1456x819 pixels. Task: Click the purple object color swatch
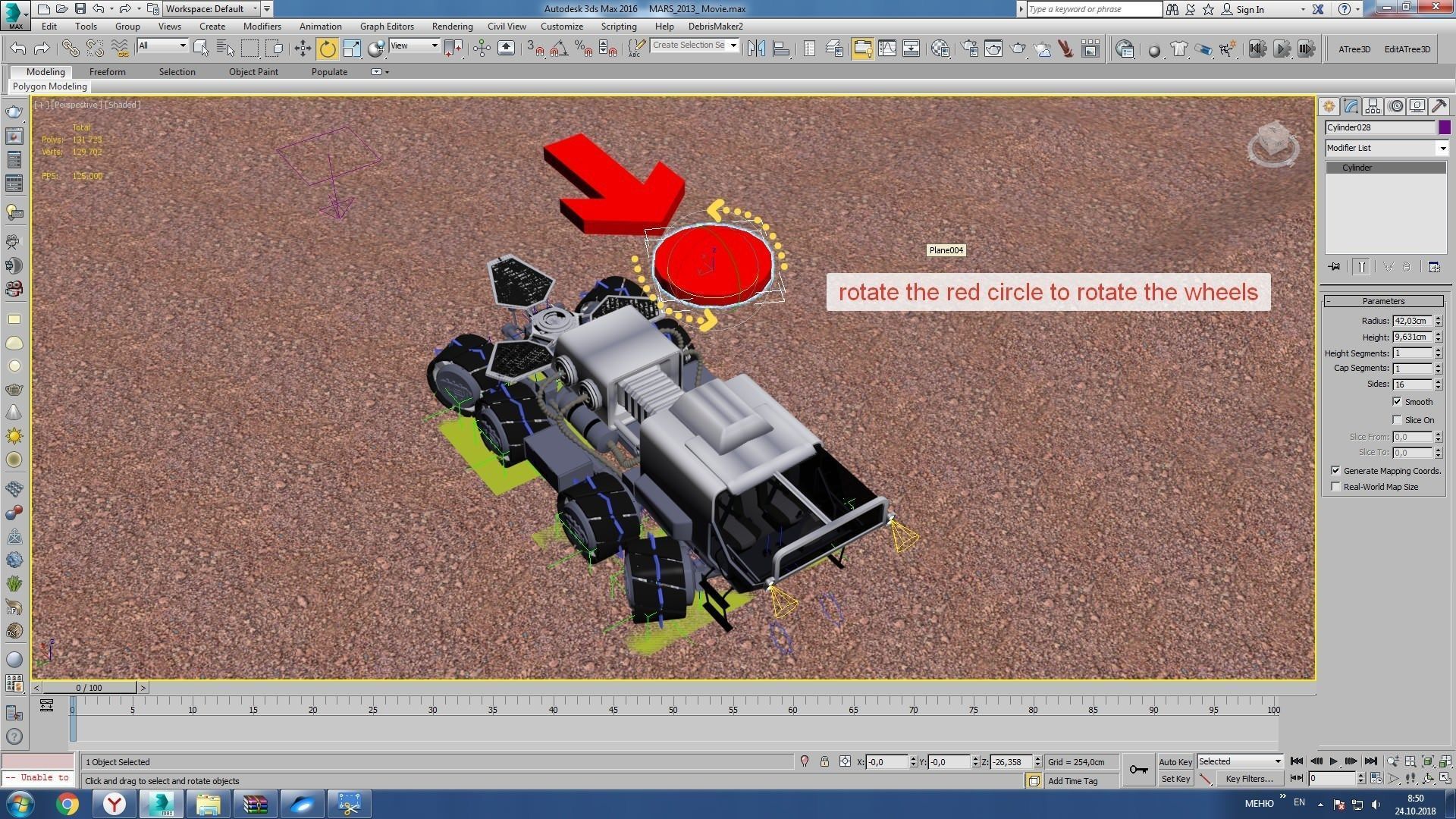[x=1444, y=127]
